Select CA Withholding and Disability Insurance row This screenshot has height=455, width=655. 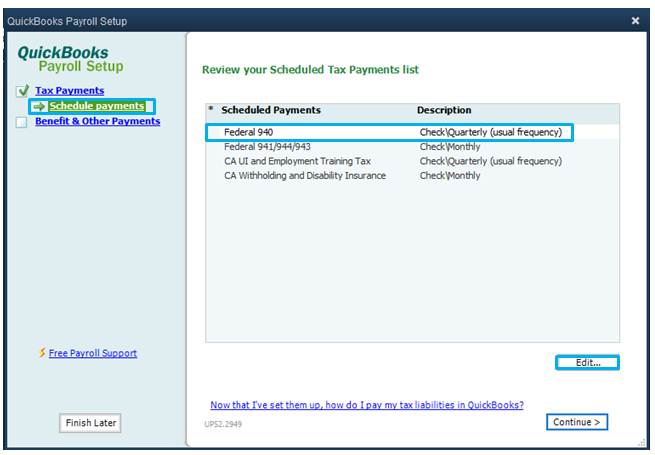(412, 175)
